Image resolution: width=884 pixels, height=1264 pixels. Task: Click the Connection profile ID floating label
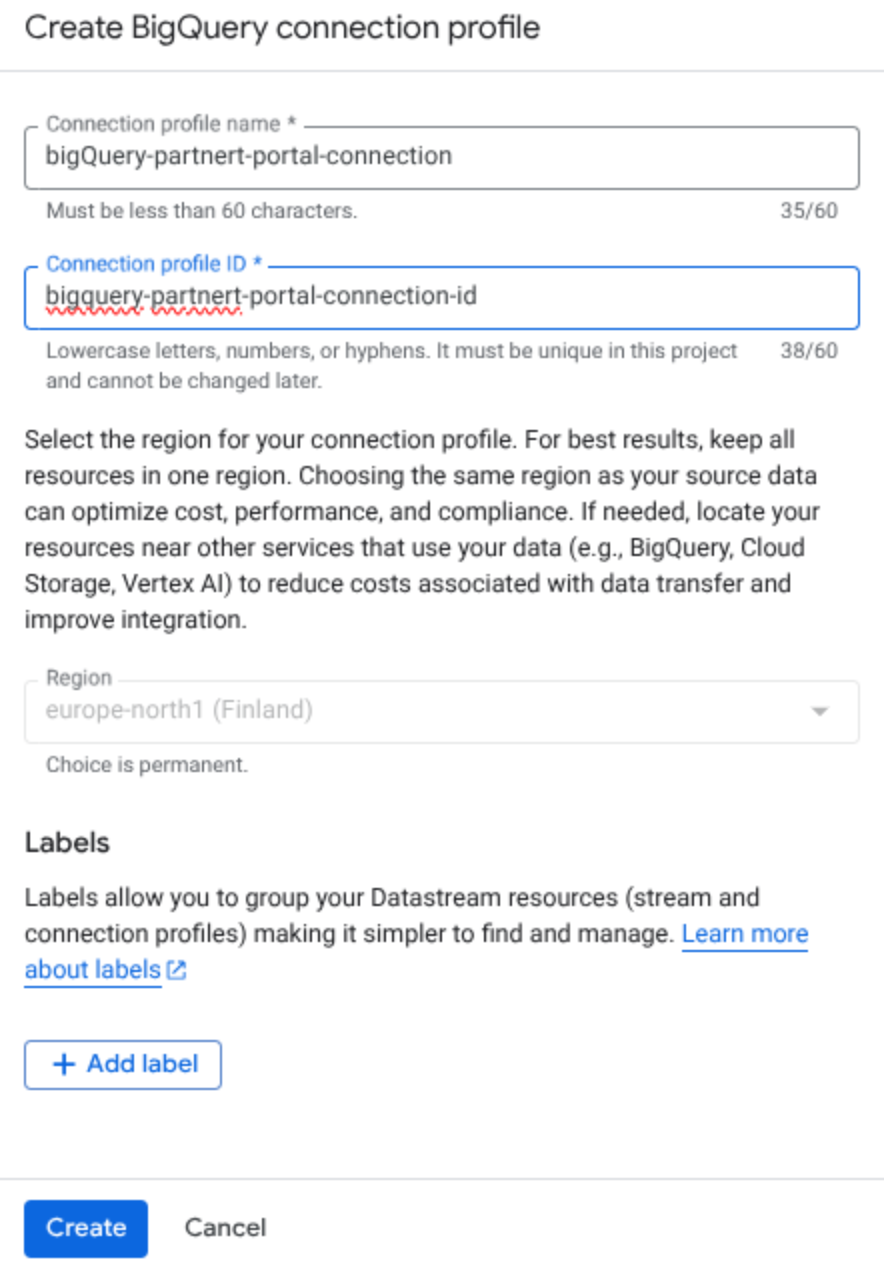tap(154, 264)
